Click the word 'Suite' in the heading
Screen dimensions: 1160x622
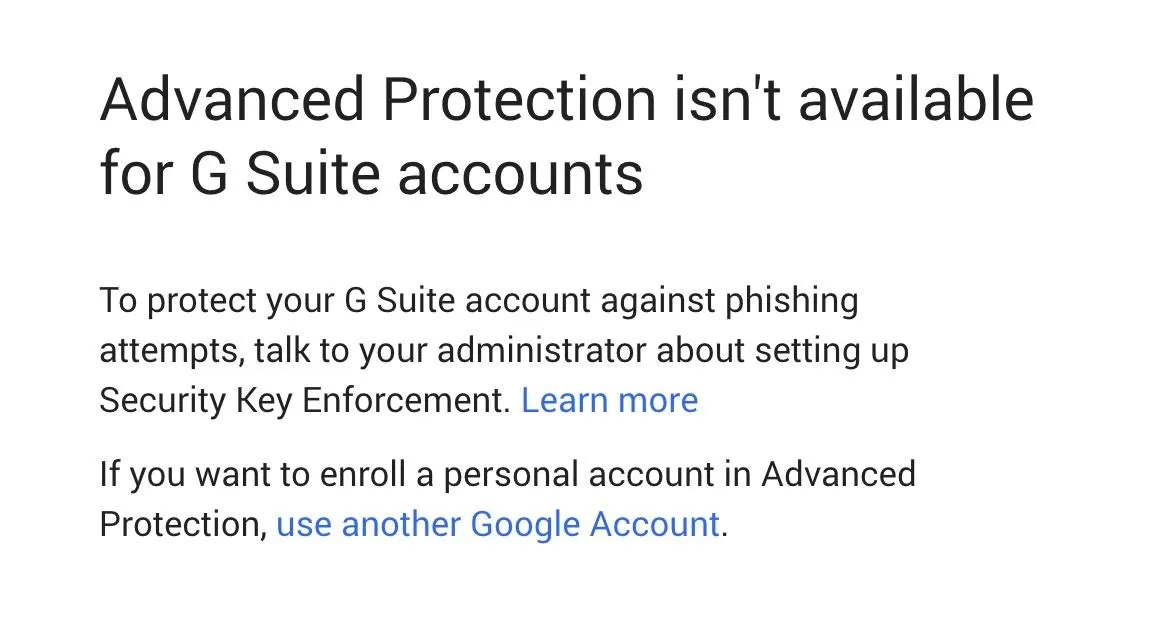click(313, 174)
